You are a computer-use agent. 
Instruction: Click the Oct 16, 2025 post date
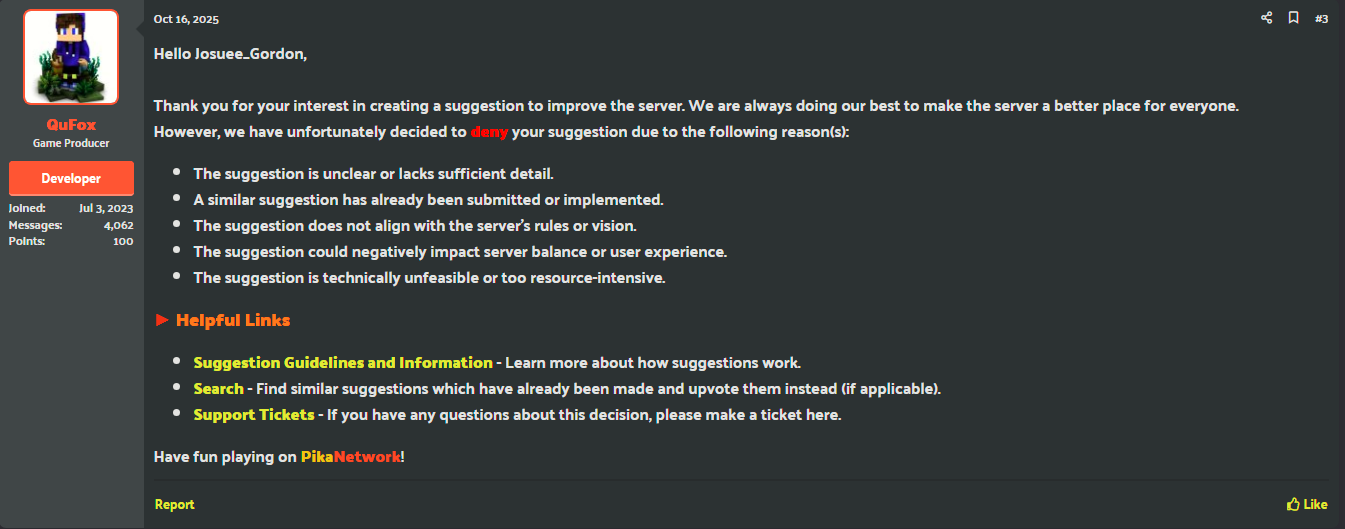click(186, 19)
